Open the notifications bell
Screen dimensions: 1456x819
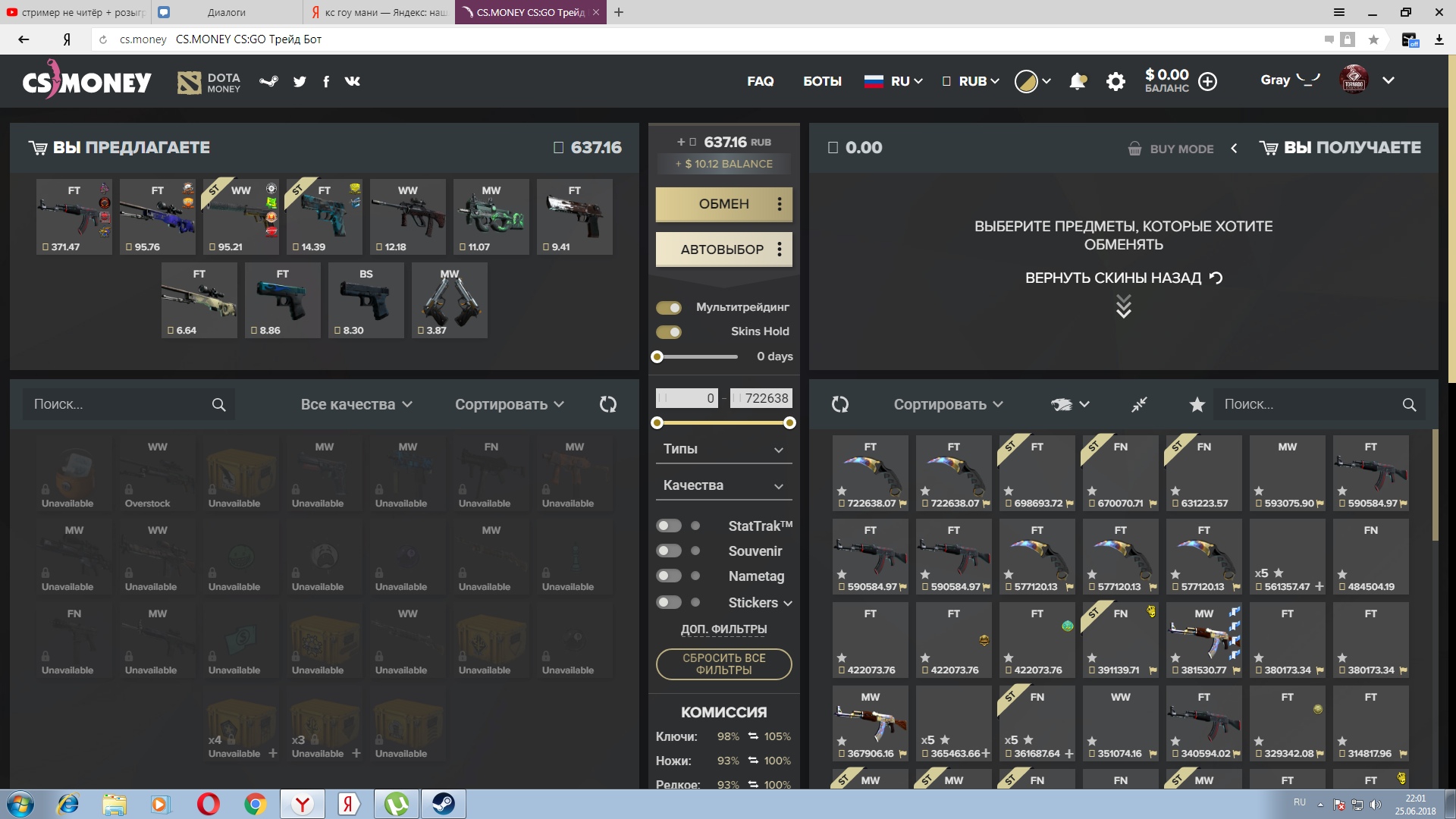pyautogui.click(x=1078, y=81)
